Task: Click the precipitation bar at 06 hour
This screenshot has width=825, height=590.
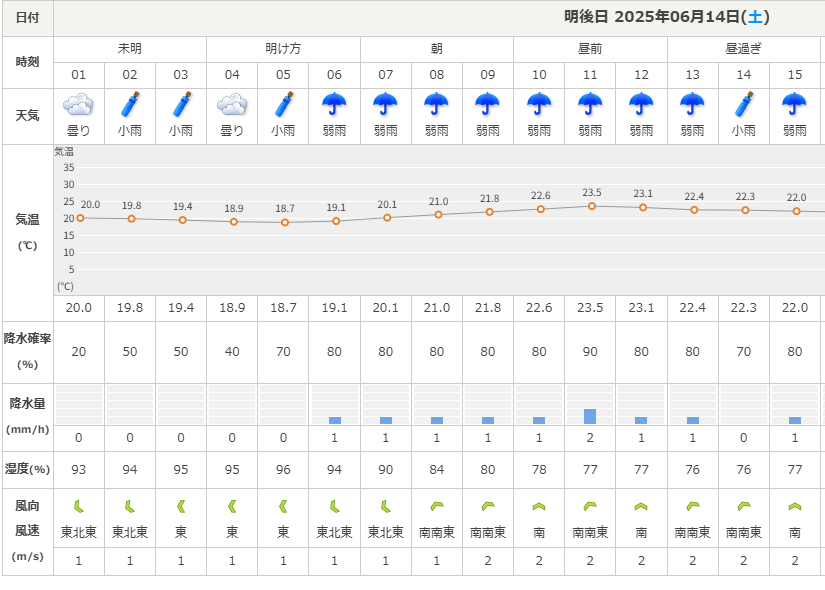Action: click(335, 420)
